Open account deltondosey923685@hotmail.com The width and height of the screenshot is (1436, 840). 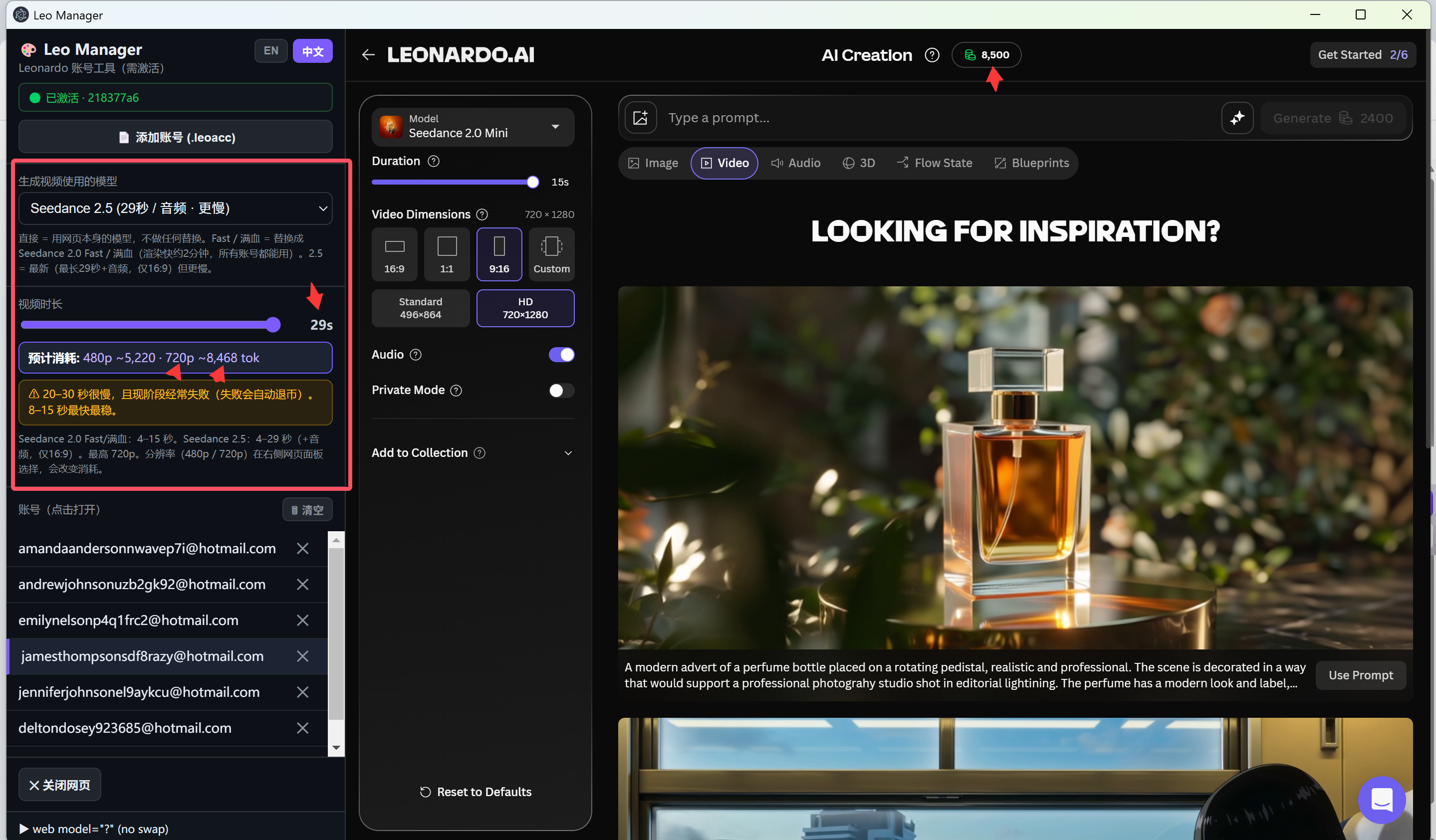(x=125, y=728)
